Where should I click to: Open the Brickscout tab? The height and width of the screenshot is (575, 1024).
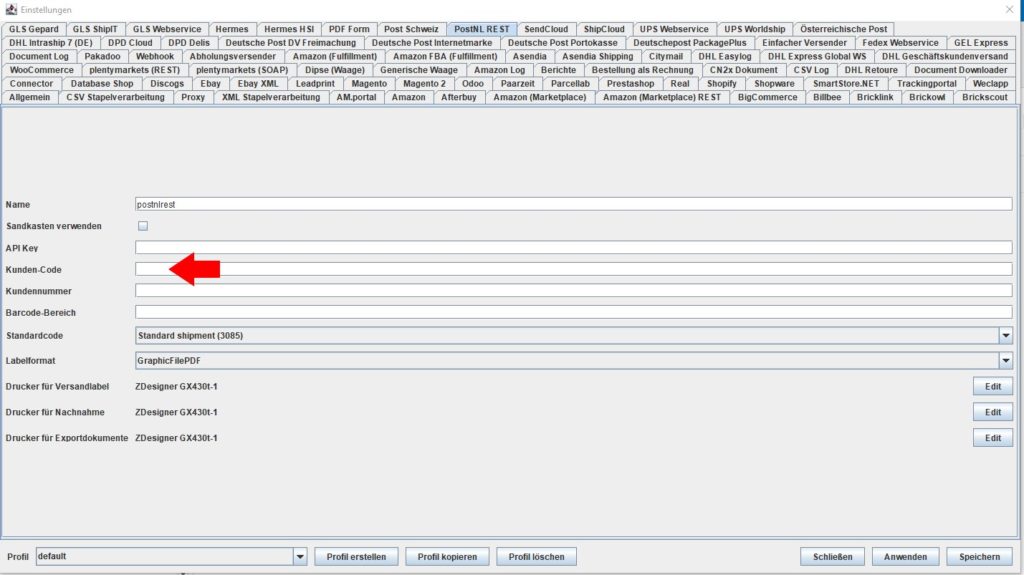pyautogui.click(x=985, y=97)
